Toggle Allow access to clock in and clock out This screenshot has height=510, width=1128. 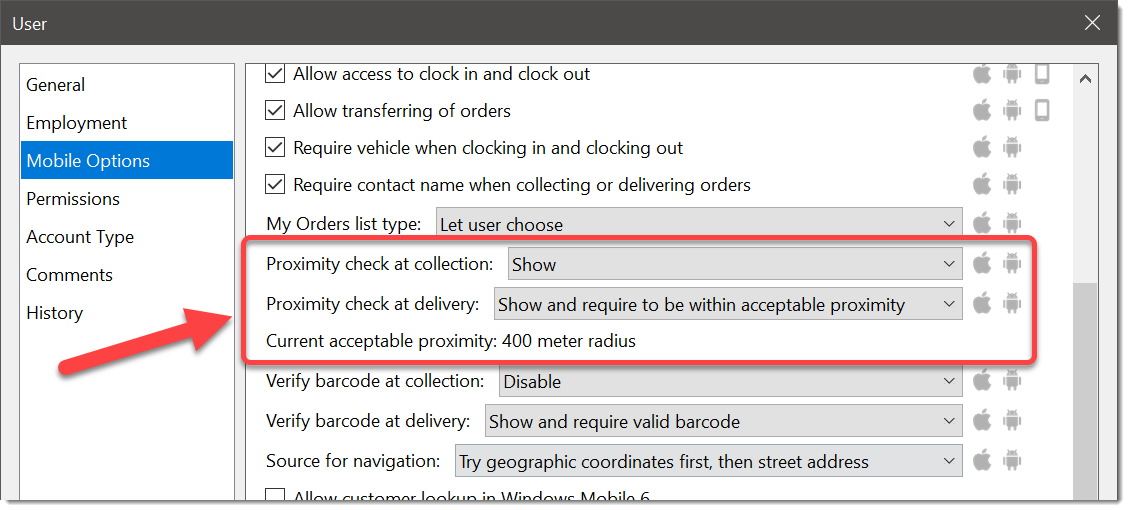[275, 73]
